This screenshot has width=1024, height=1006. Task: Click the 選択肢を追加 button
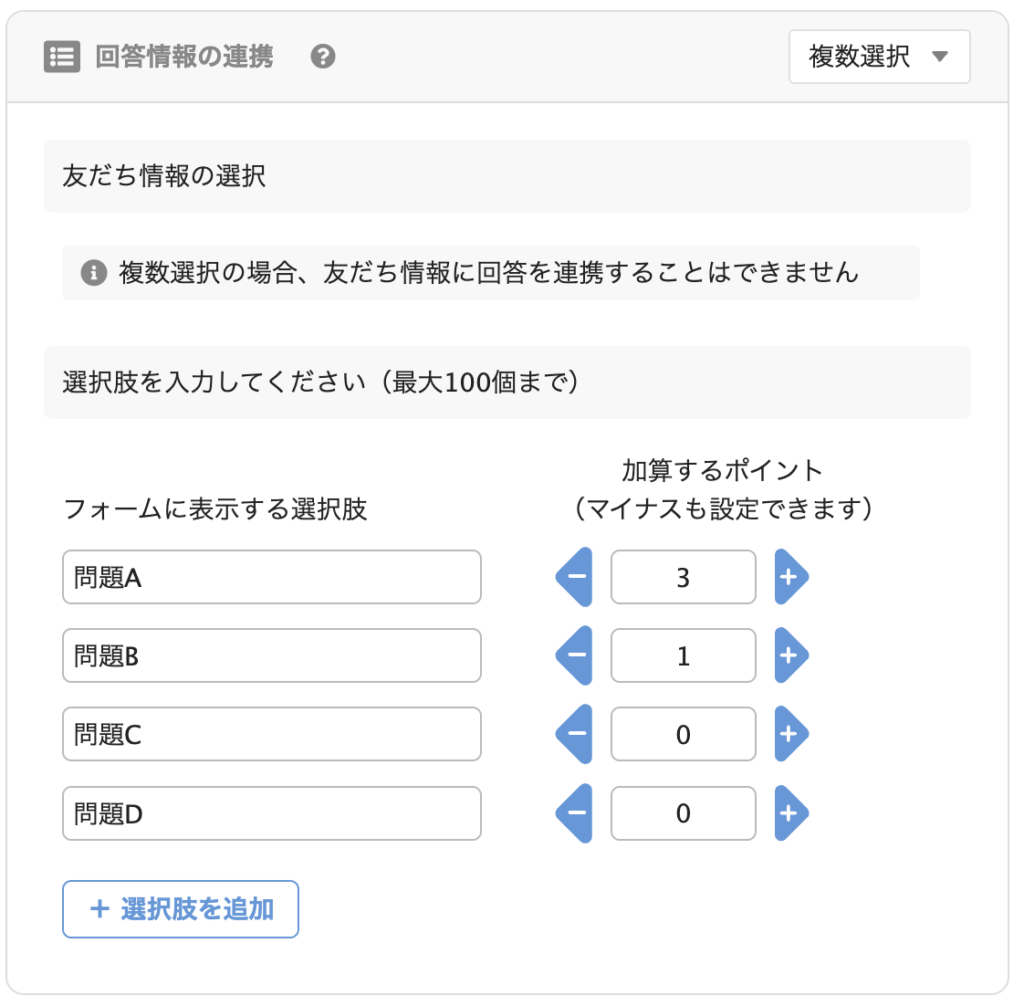pos(181,909)
